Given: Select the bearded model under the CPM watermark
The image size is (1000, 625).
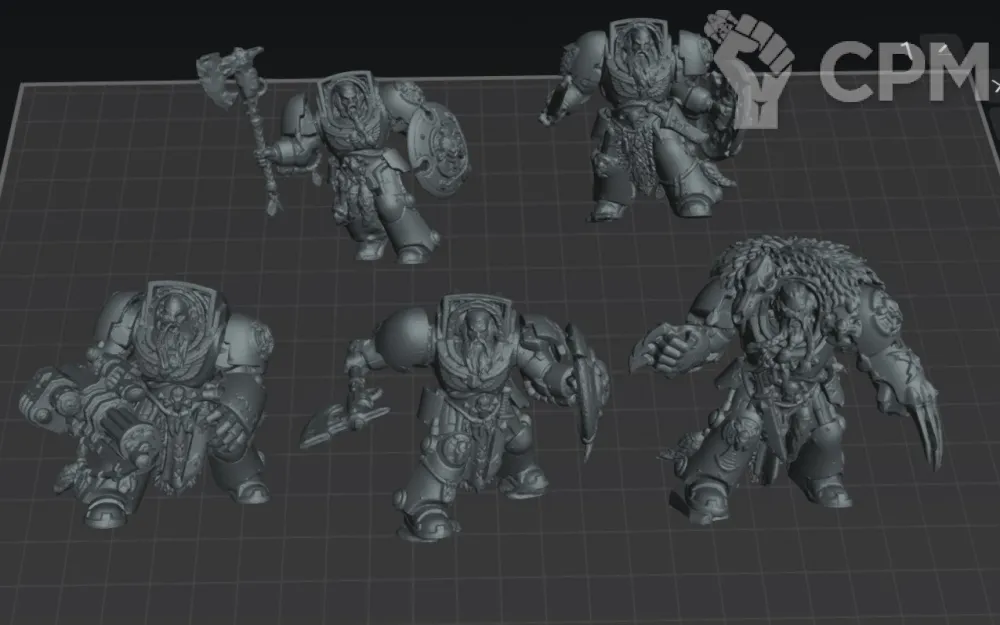Looking at the screenshot, I should (x=641, y=118).
